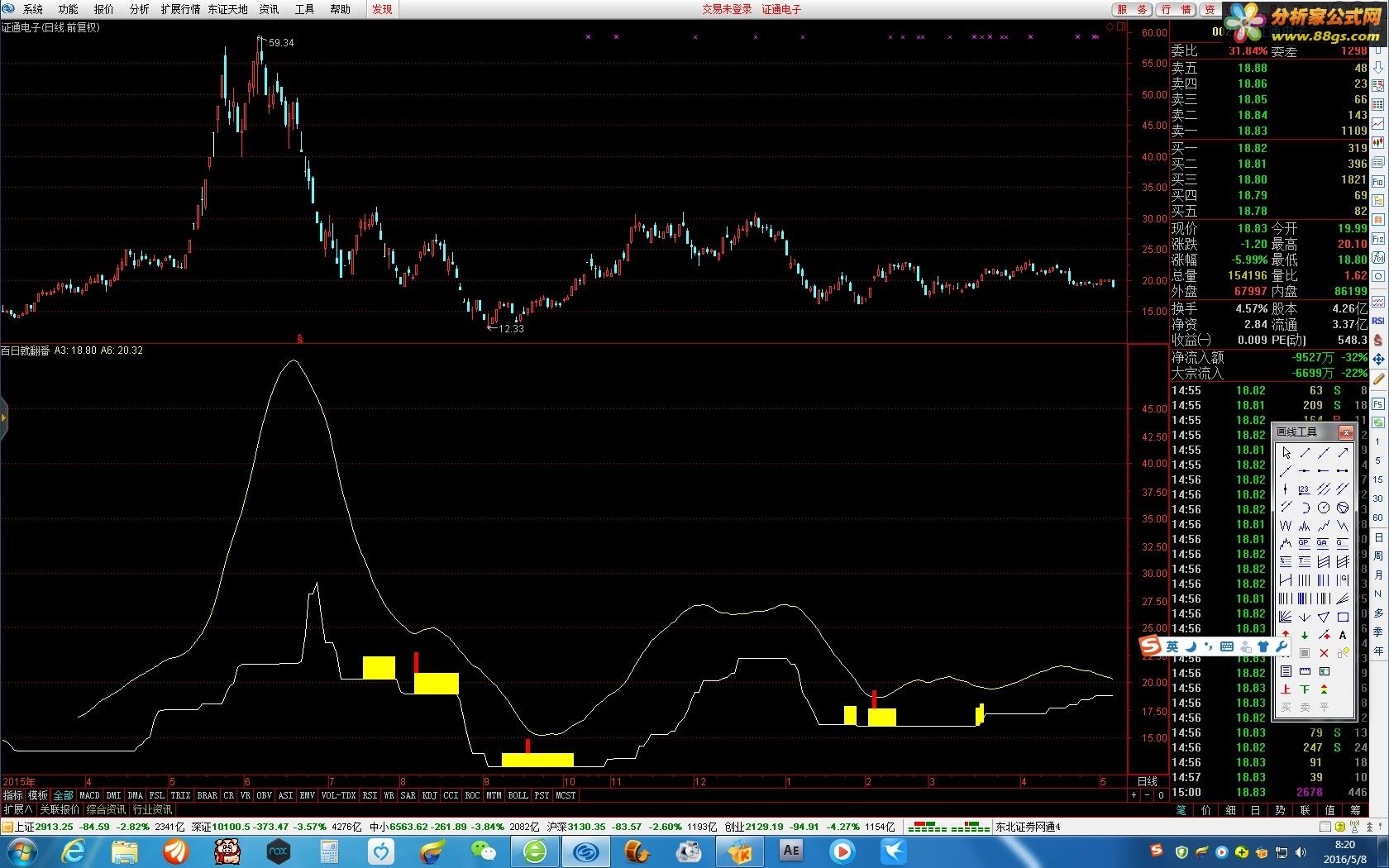This screenshot has width=1389, height=868.
Task: Expand the collapsed left side panel handle
Action: coord(3,417)
